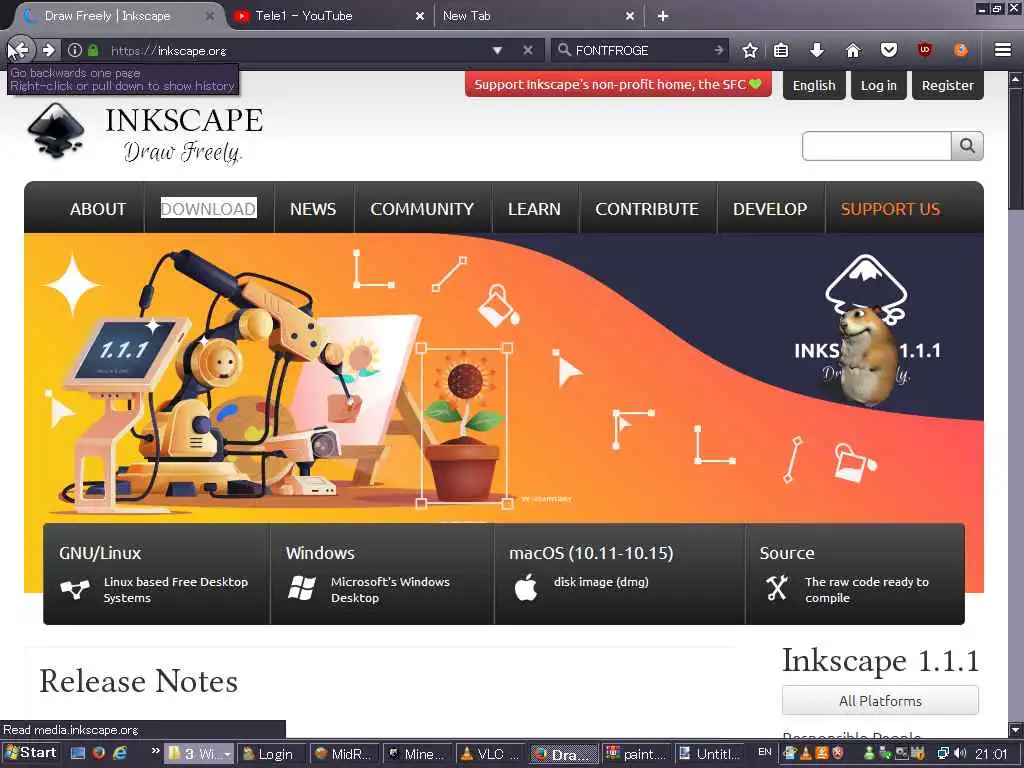Viewport: 1024px width, 768px height.
Task: Open the CONTRIBUTE menu
Action: [x=647, y=209]
